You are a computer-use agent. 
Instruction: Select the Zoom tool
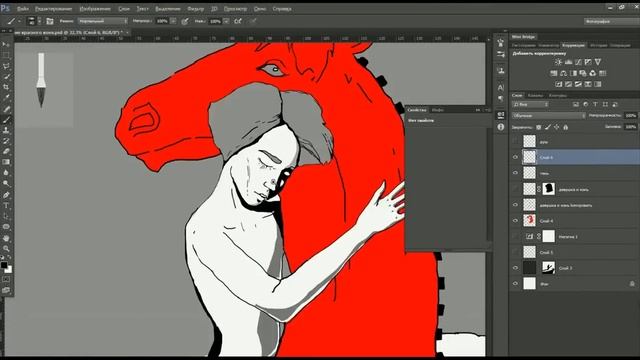coord(6,248)
